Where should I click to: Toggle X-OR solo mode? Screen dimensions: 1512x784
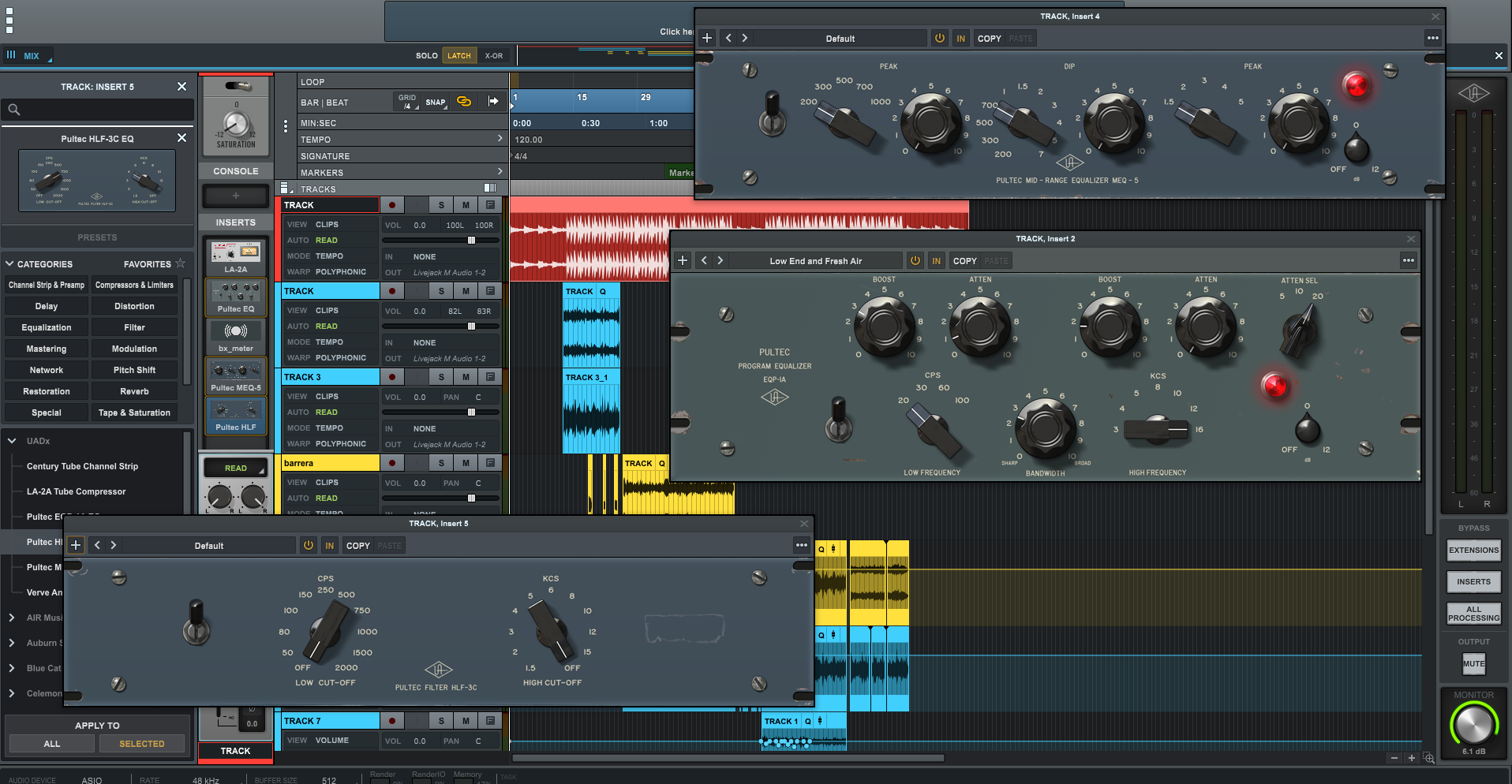point(494,55)
